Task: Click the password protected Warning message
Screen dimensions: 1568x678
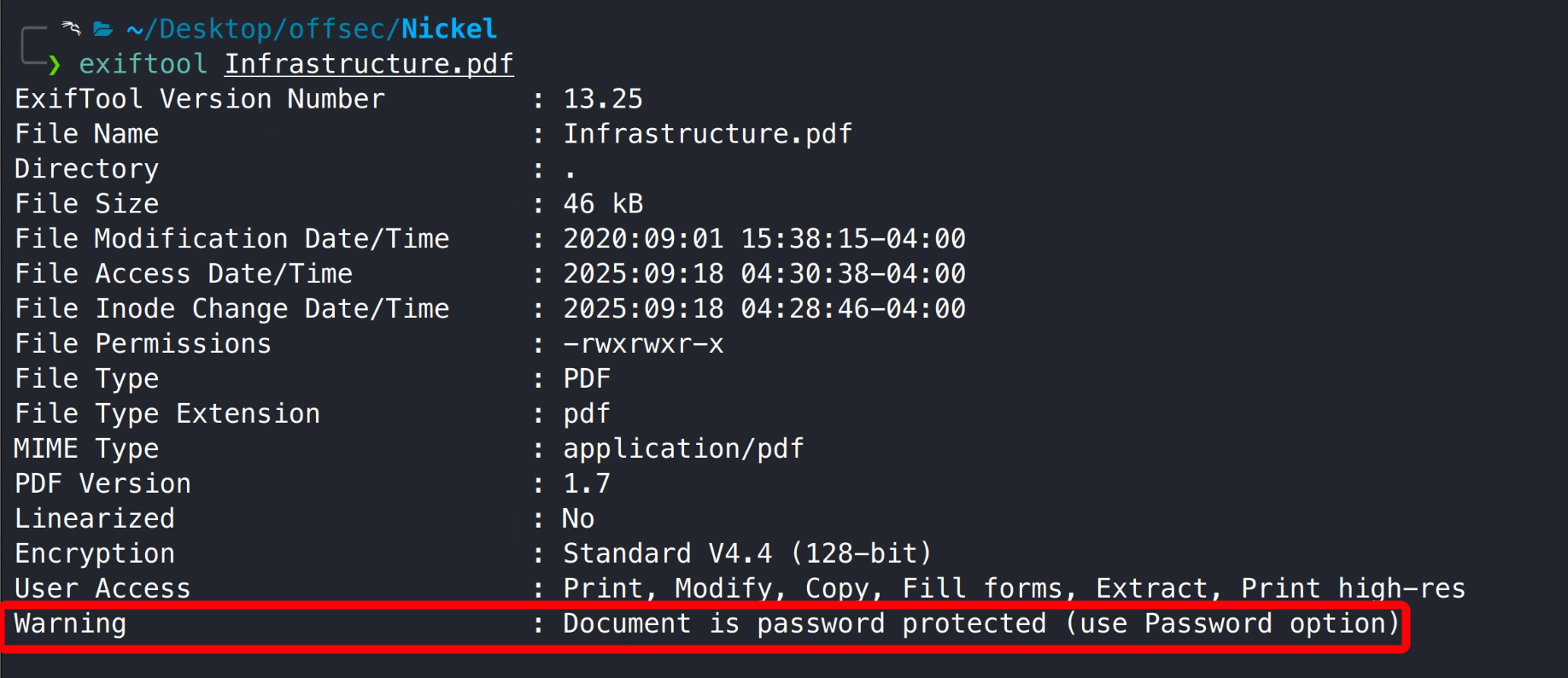Action: coord(981,624)
